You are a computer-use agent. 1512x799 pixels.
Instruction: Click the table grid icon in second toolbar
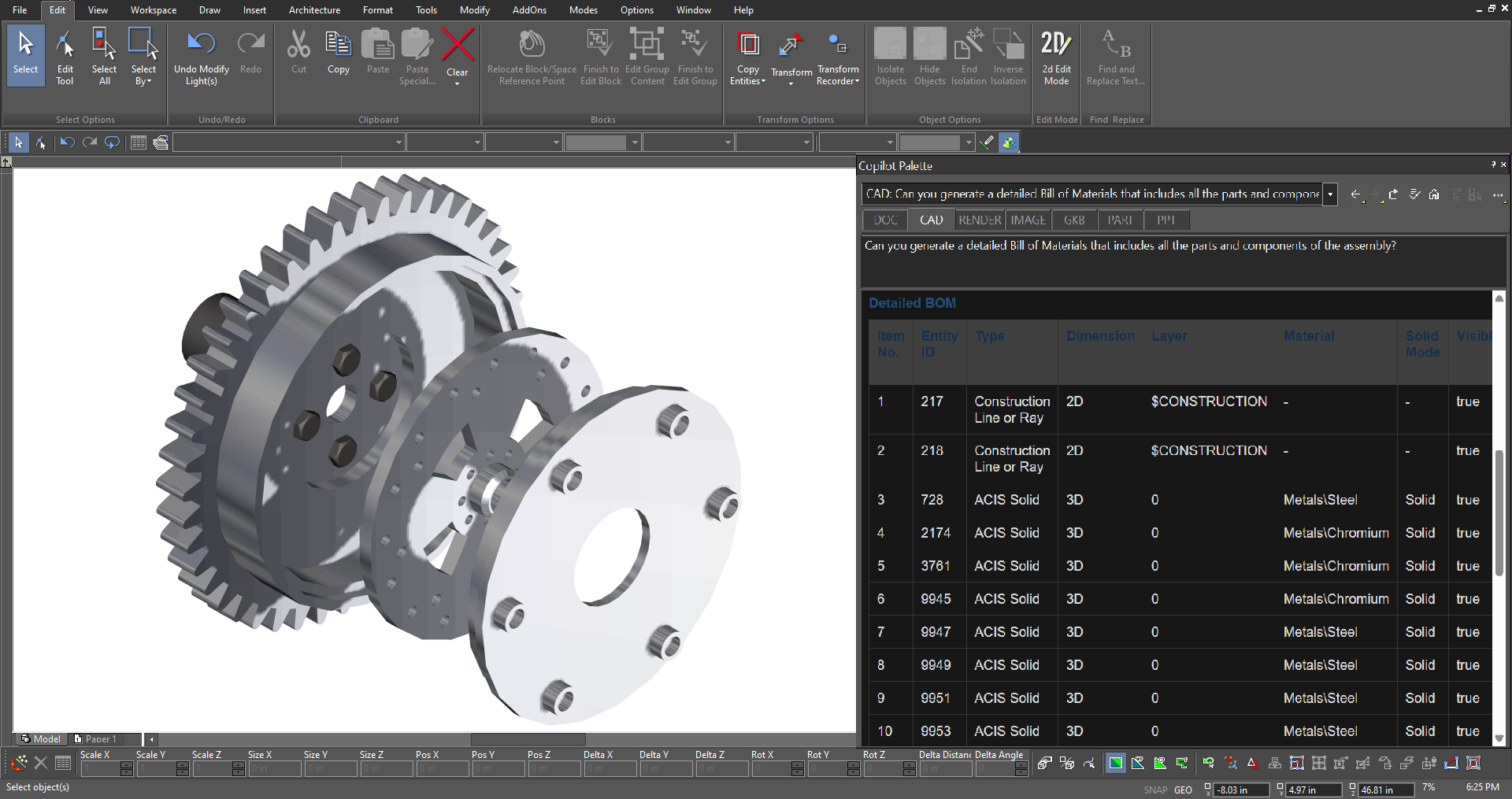pos(139,142)
